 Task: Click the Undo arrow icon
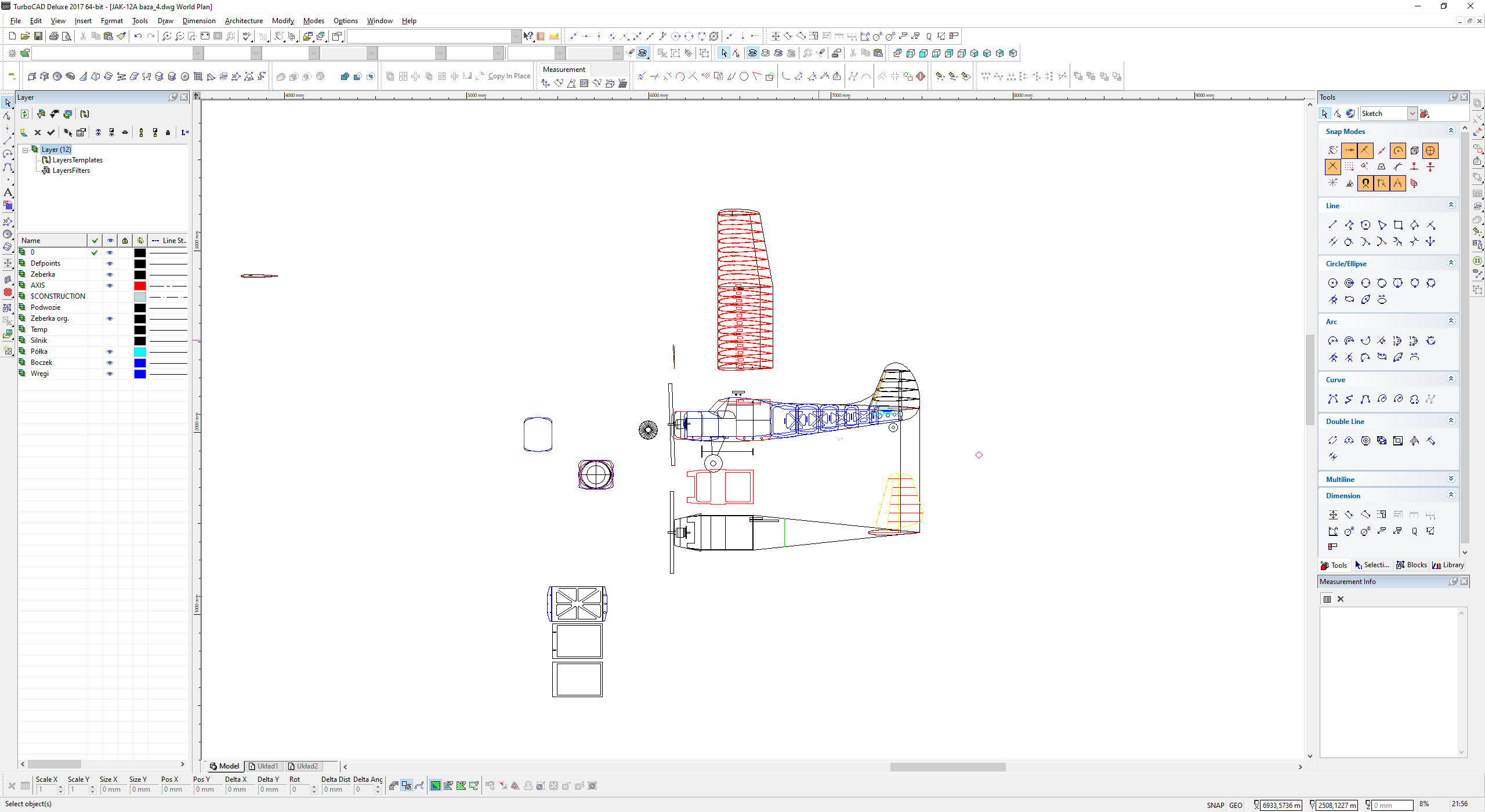[138, 36]
